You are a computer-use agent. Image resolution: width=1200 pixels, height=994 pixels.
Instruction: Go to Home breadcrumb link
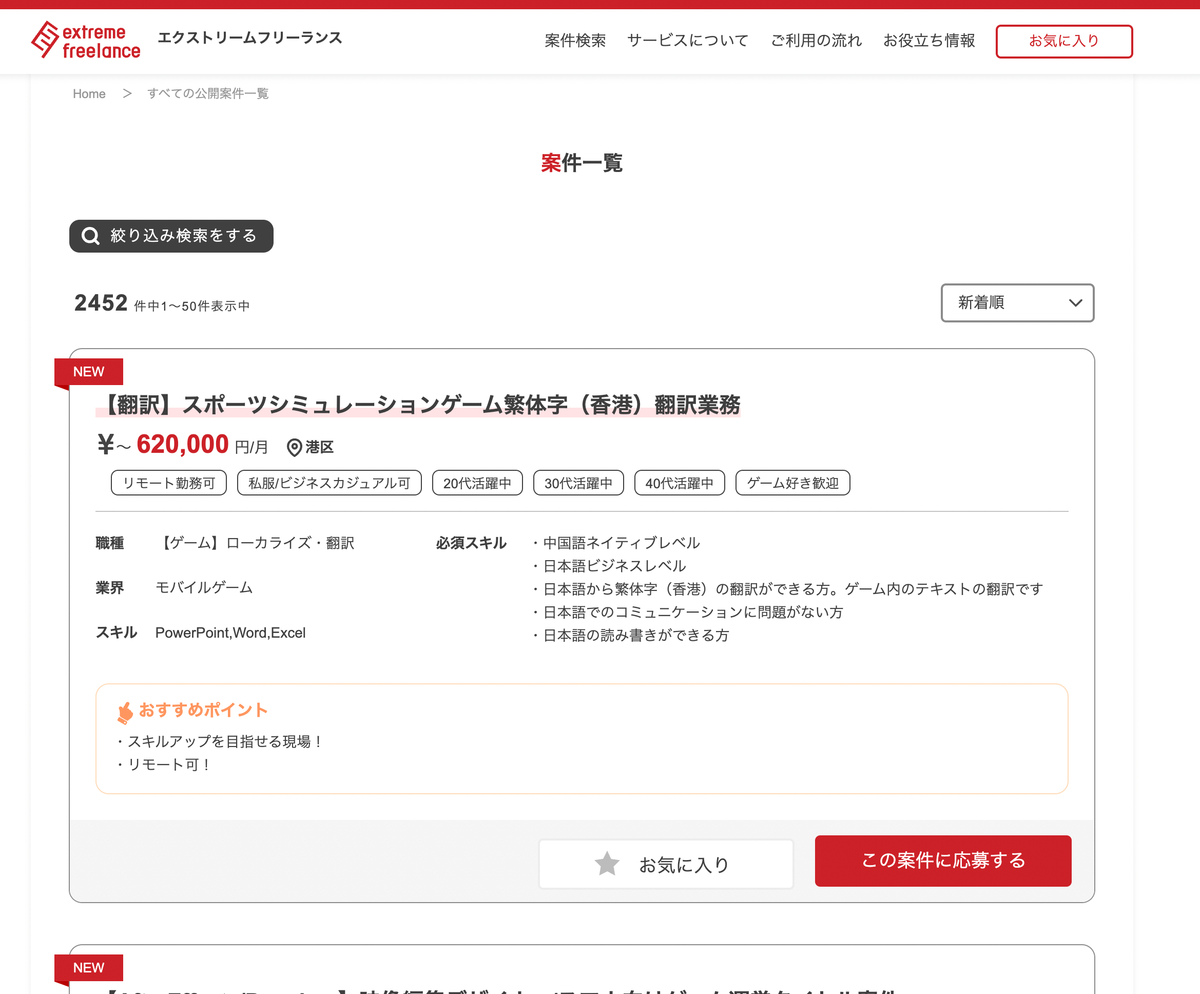pyautogui.click(x=89, y=94)
